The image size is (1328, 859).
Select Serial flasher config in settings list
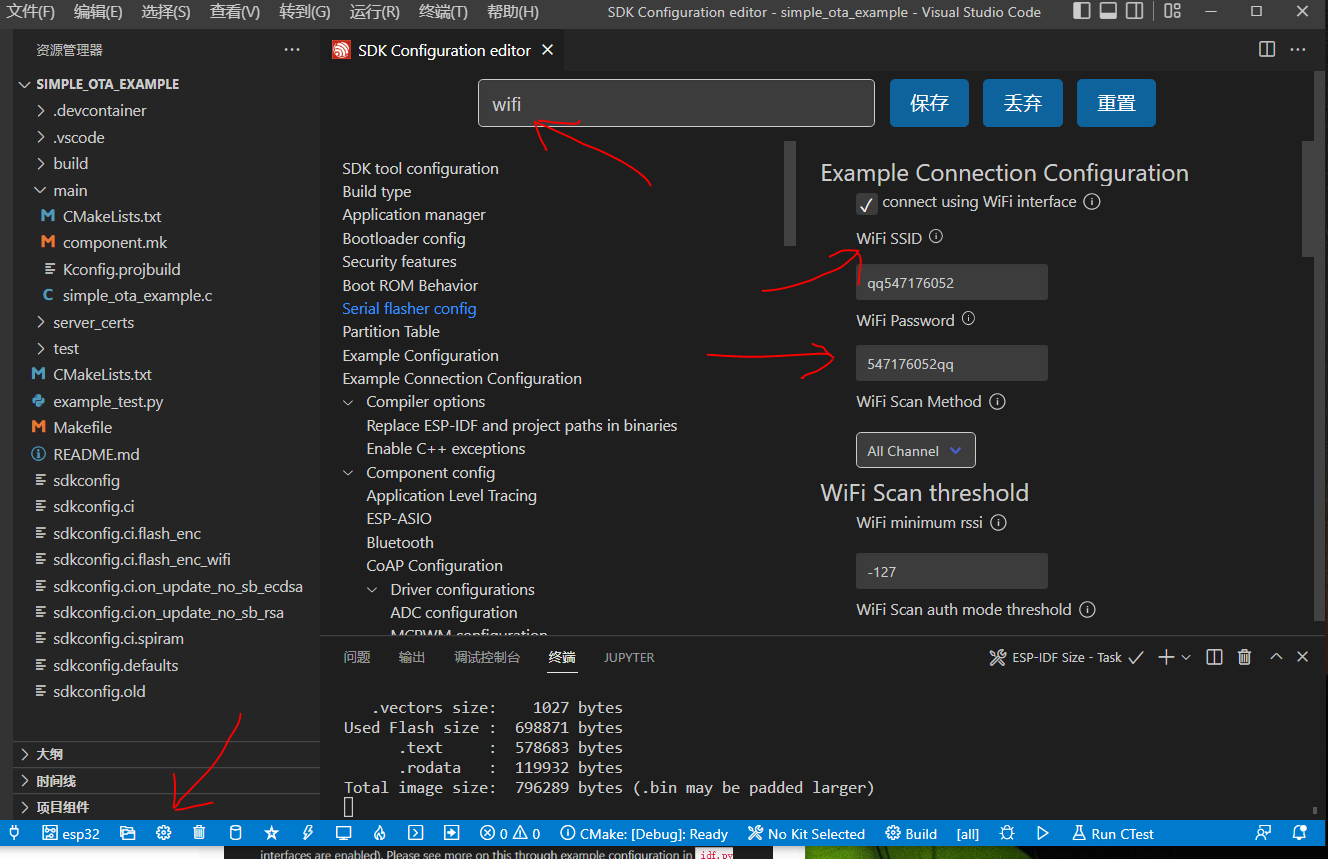coord(409,308)
